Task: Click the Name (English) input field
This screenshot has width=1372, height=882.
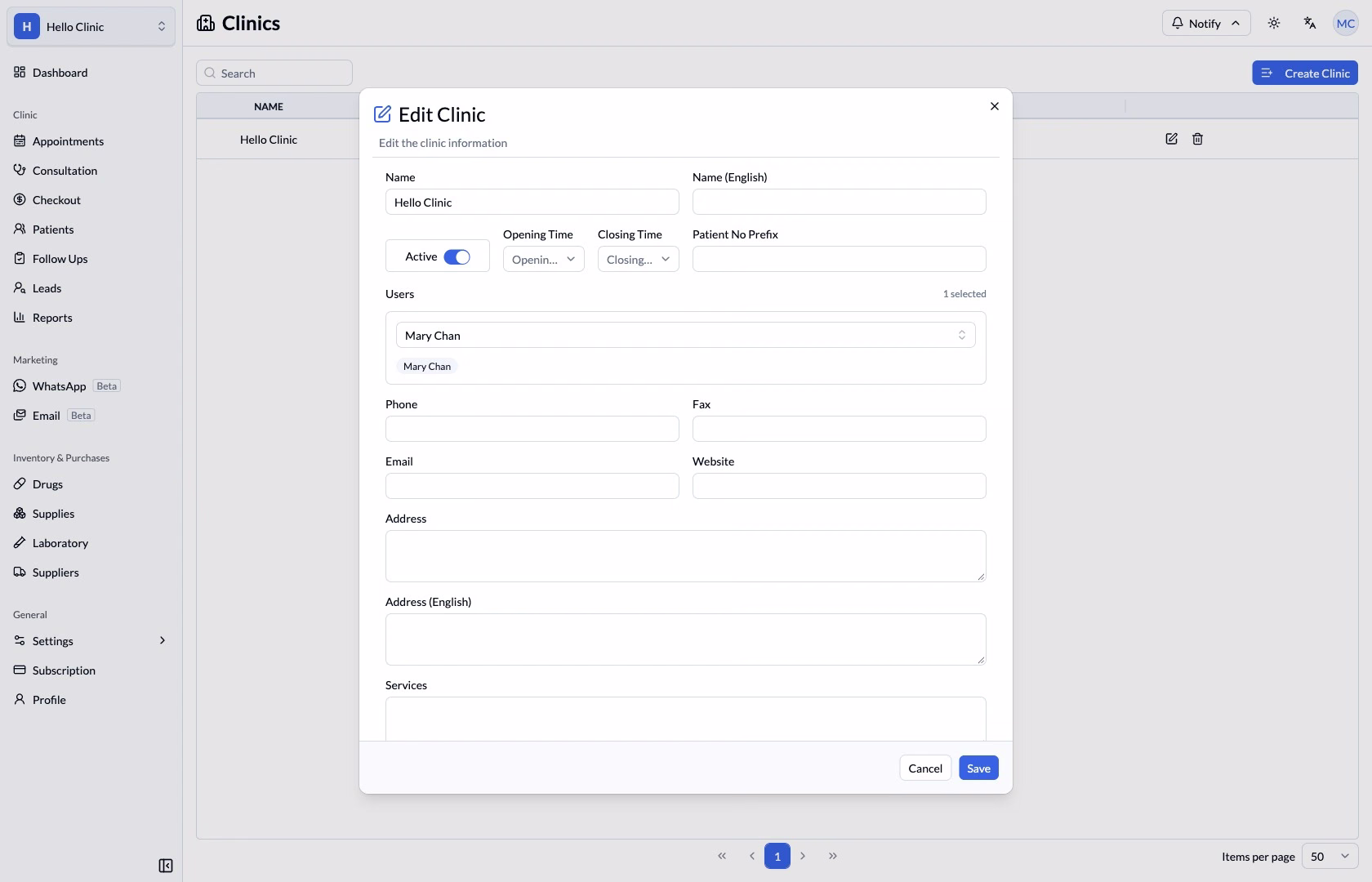Action: (840, 202)
